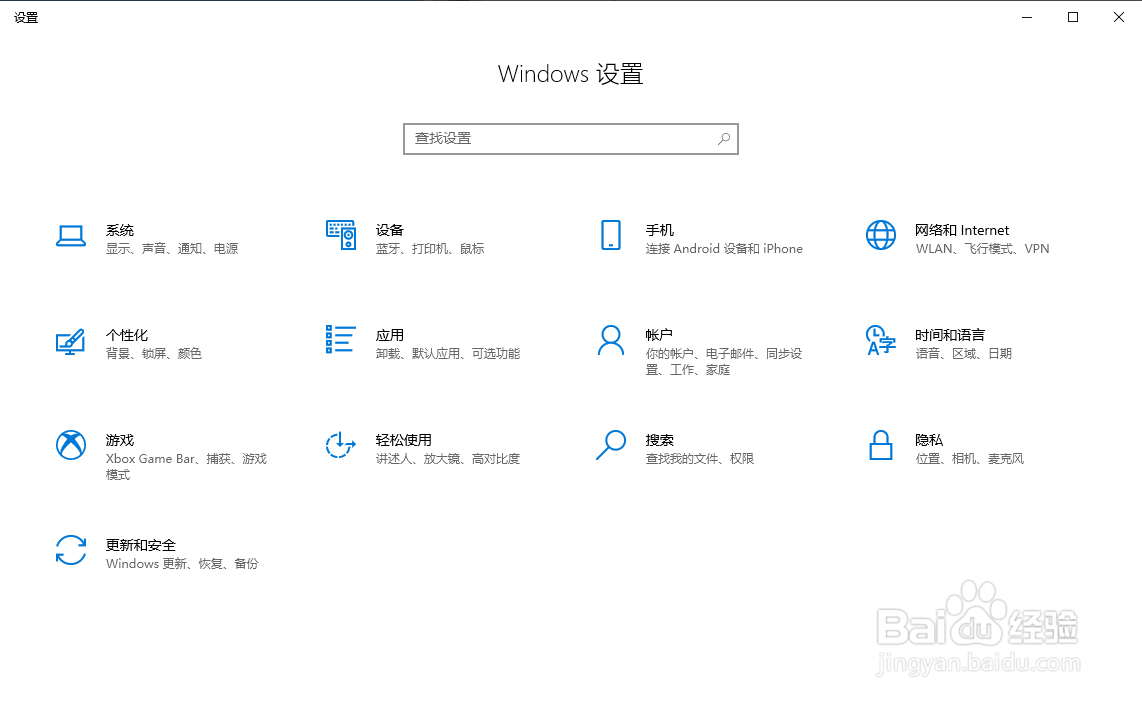The height and width of the screenshot is (702, 1142).
Task: Click the 设备 printer icon
Action: pos(340,235)
